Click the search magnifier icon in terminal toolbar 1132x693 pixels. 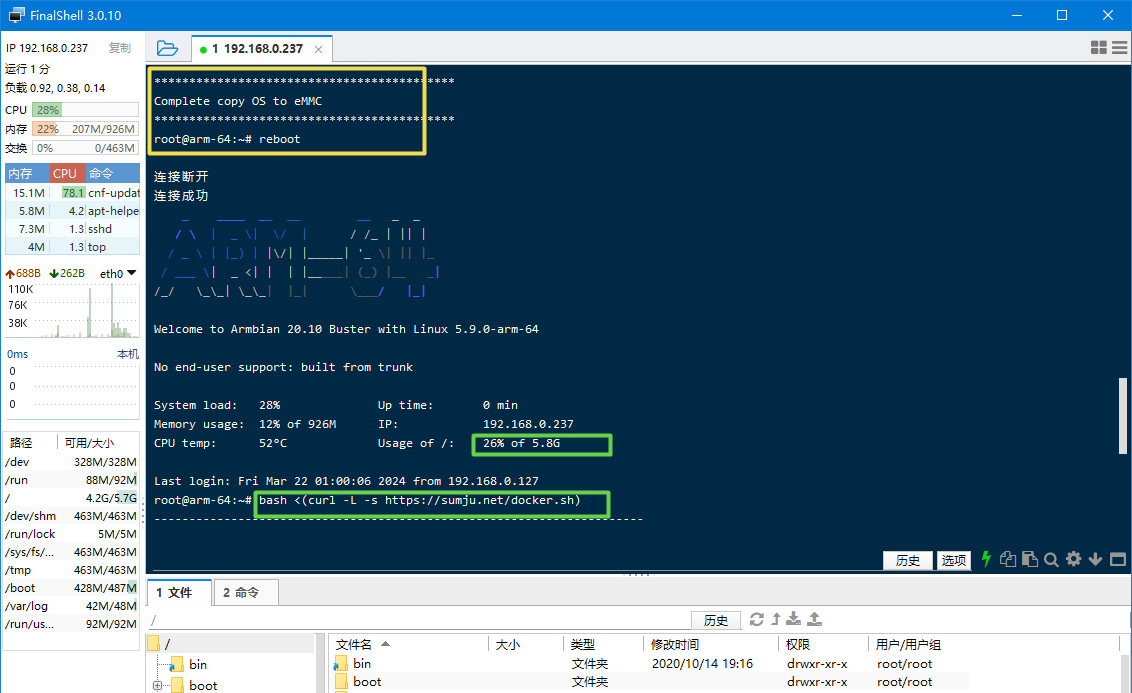(1050, 559)
